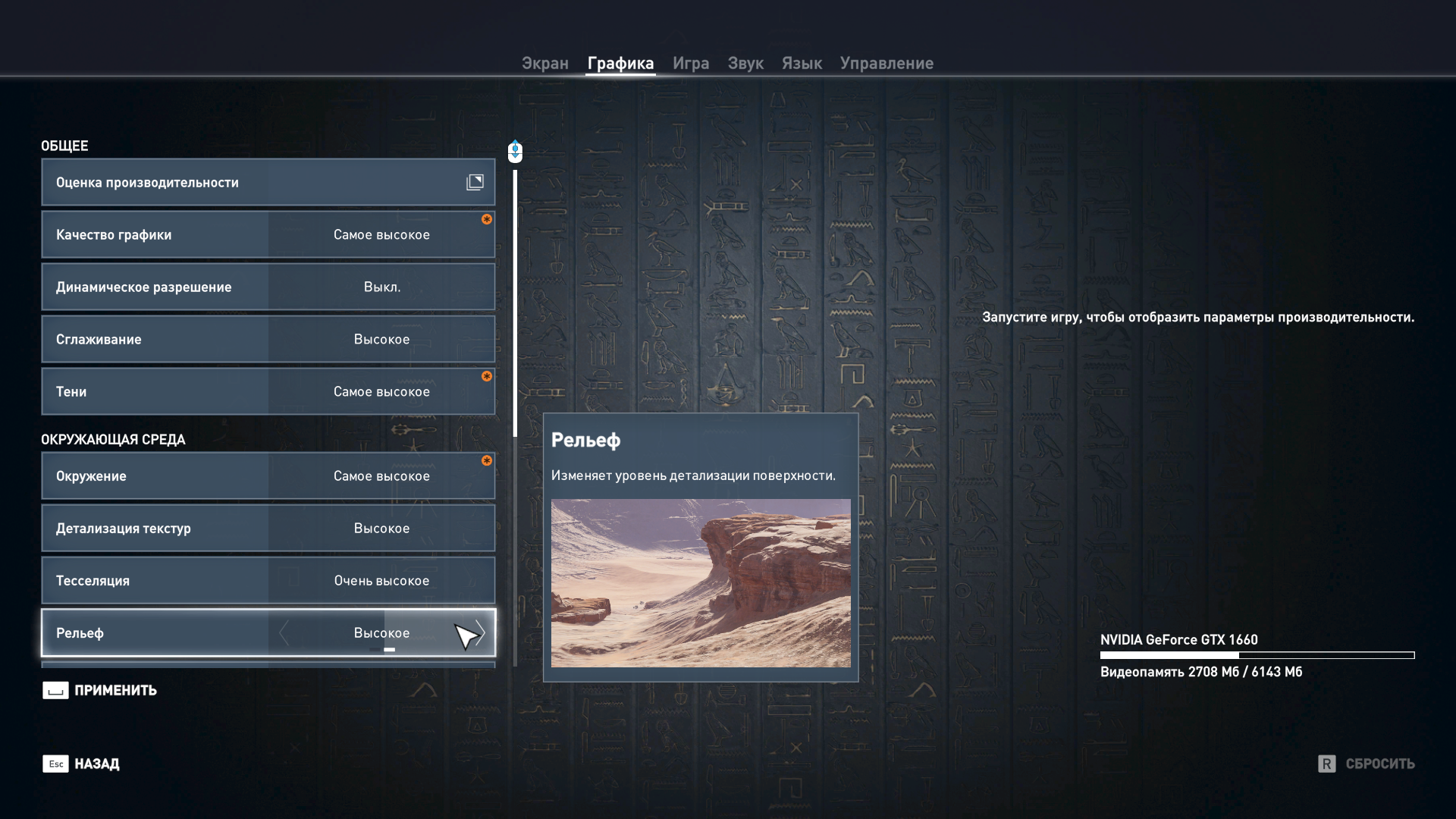Click the orange asterisk on Тени row
This screenshot has height=819, width=1456.
[487, 376]
